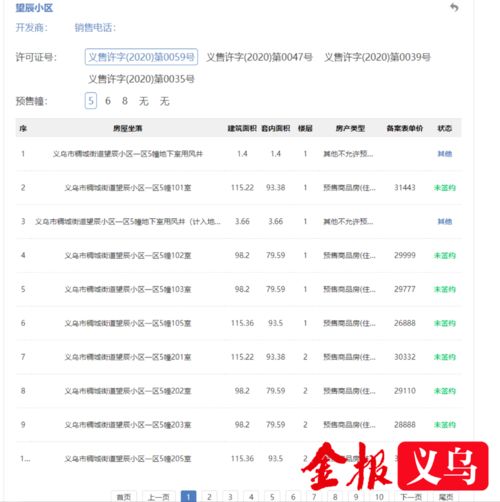Select the 5幢105室 address cell
Image resolution: width=500 pixels, height=502 pixels.
coord(128,323)
